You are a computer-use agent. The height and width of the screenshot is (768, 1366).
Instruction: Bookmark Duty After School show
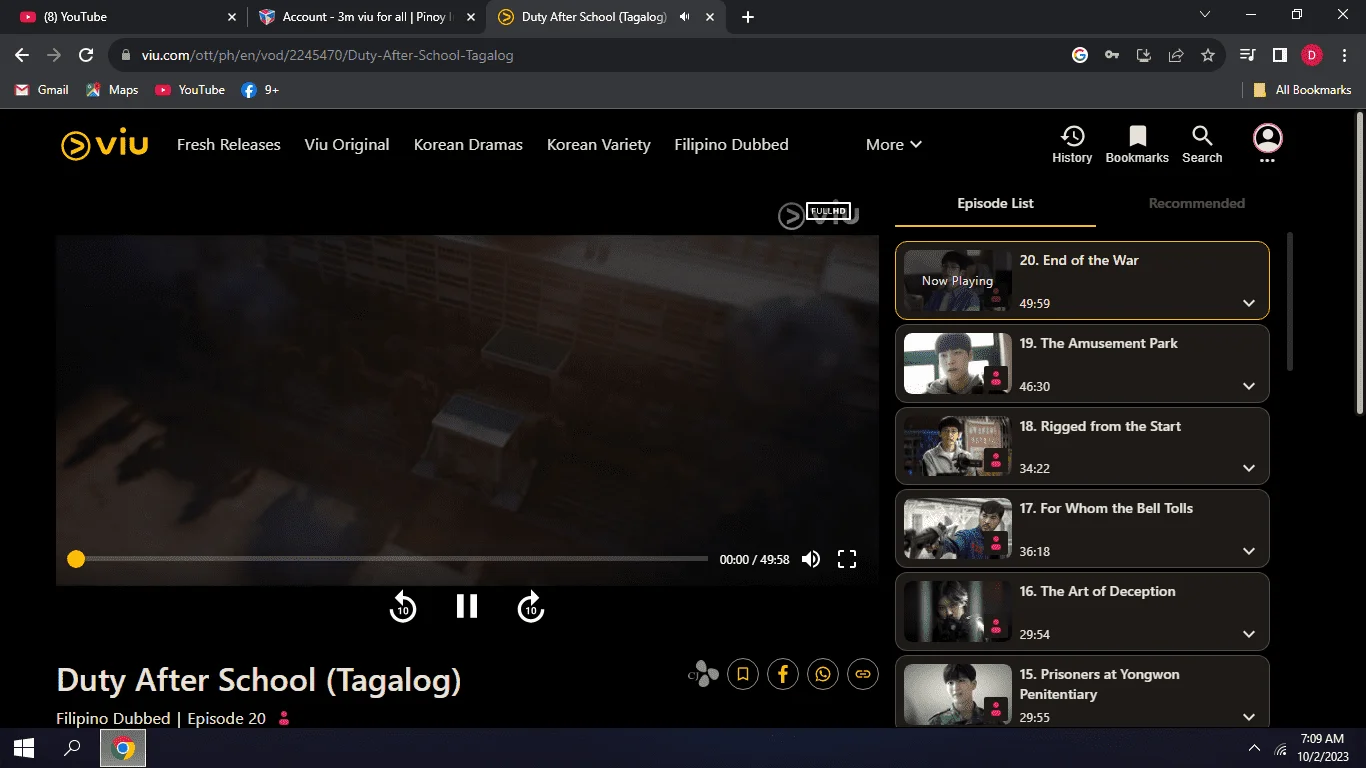point(743,674)
